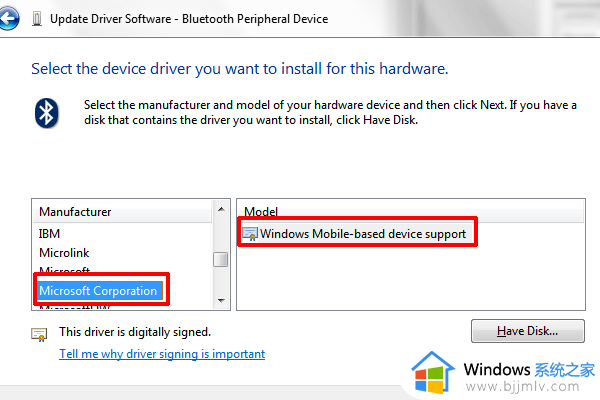
Task: Select the partially hidden Microsoft entry
Action: 65,270
